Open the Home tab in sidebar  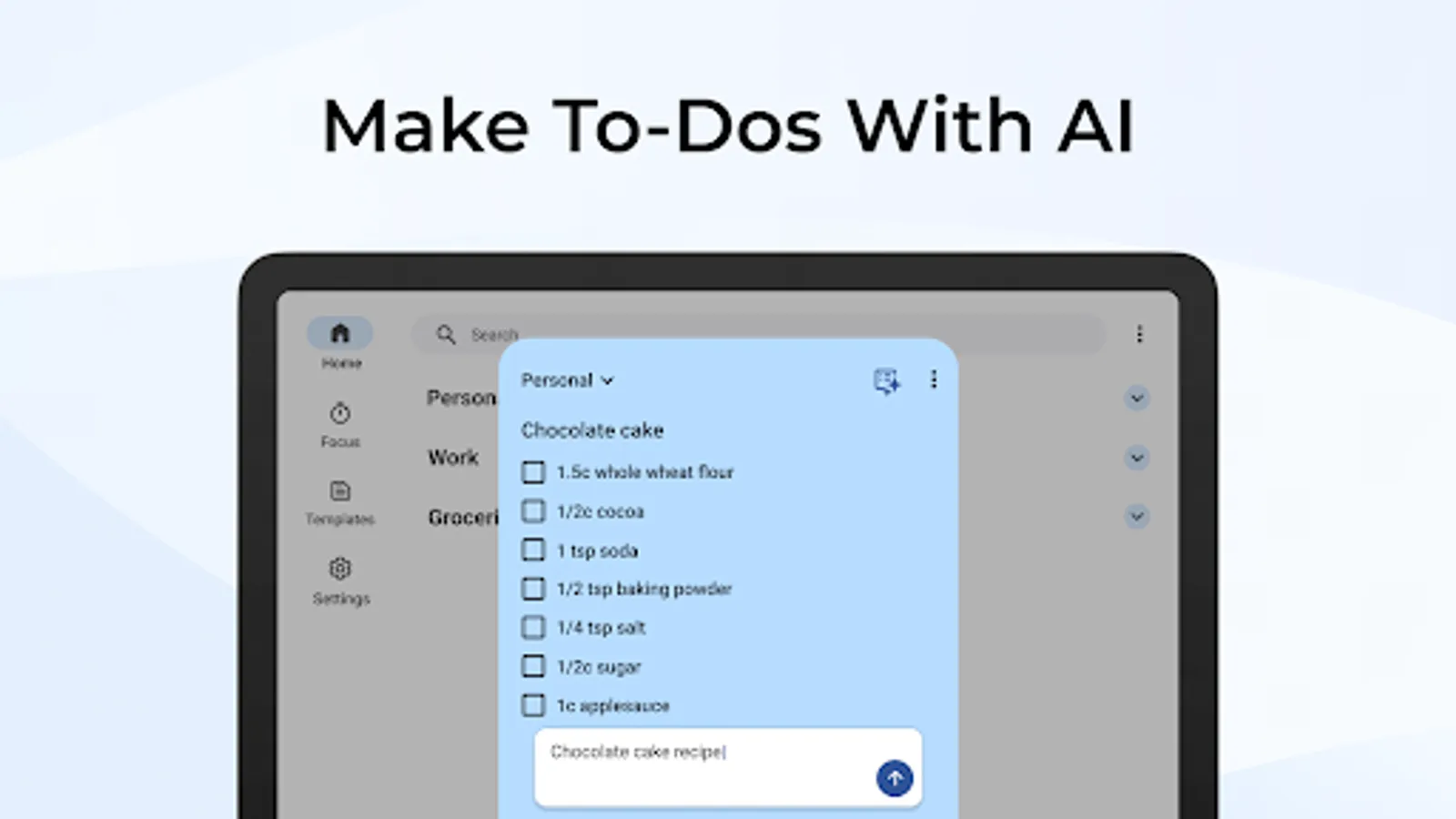tap(339, 343)
